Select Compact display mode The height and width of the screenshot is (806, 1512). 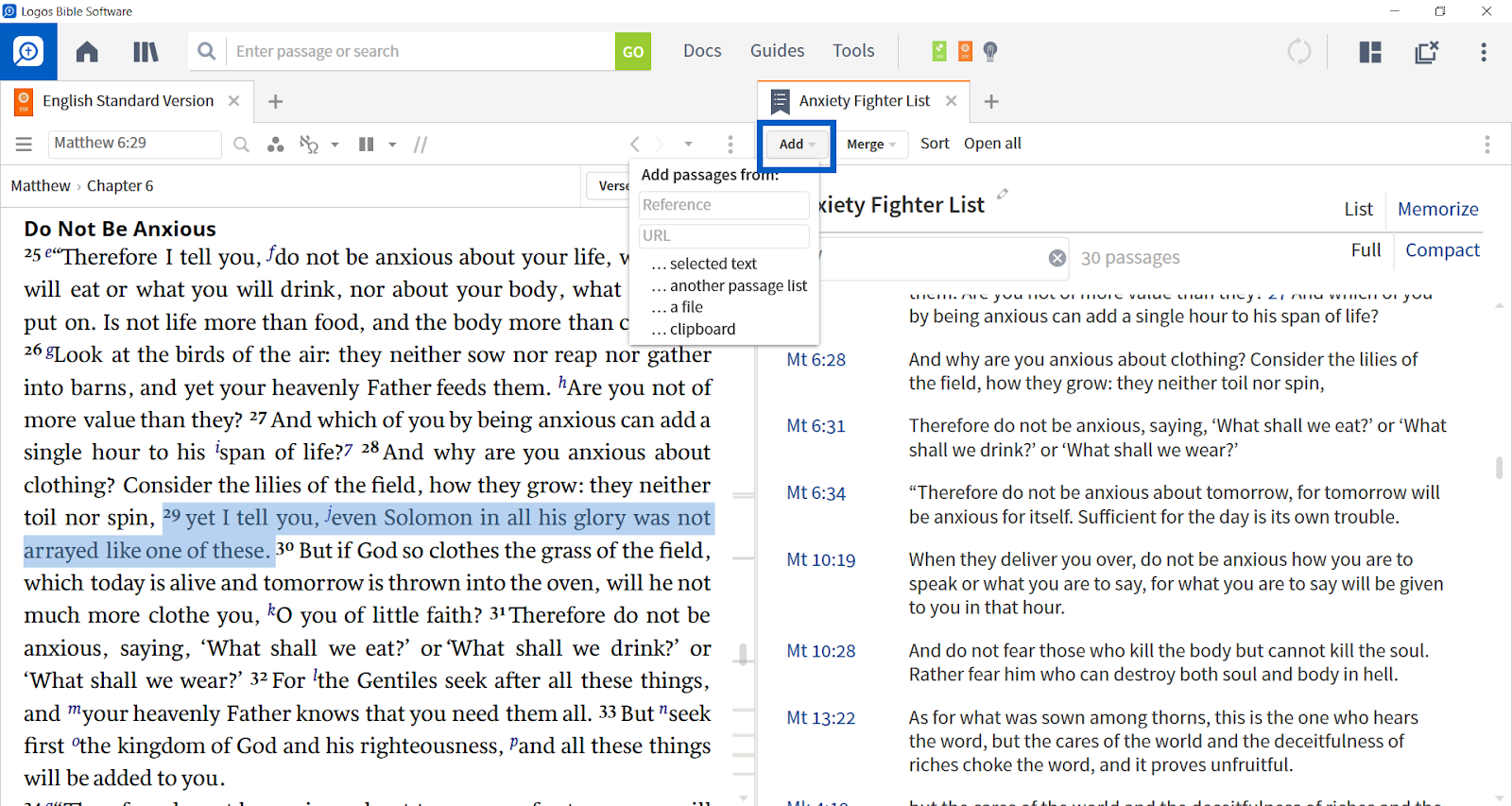(1442, 250)
